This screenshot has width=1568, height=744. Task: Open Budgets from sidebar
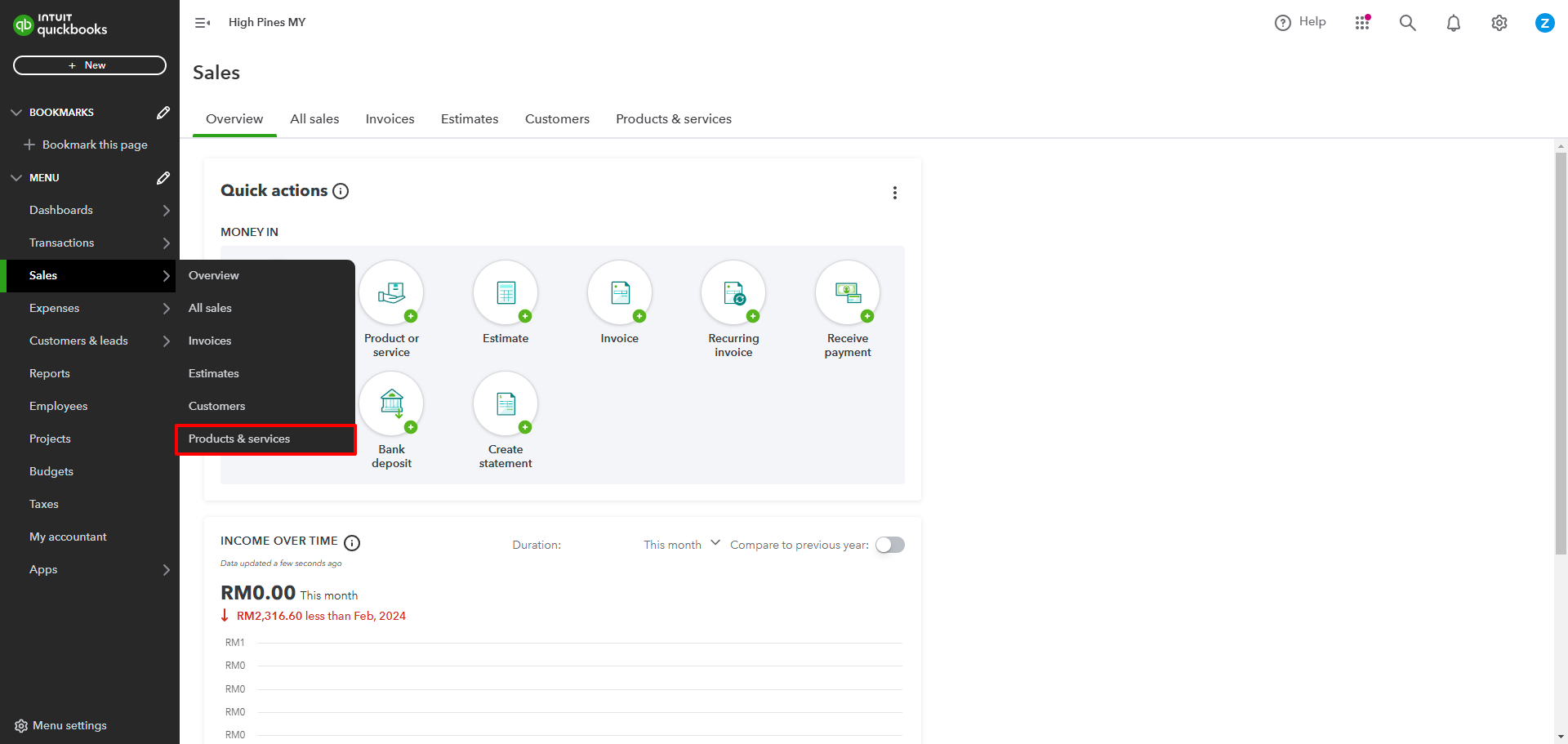coord(90,471)
